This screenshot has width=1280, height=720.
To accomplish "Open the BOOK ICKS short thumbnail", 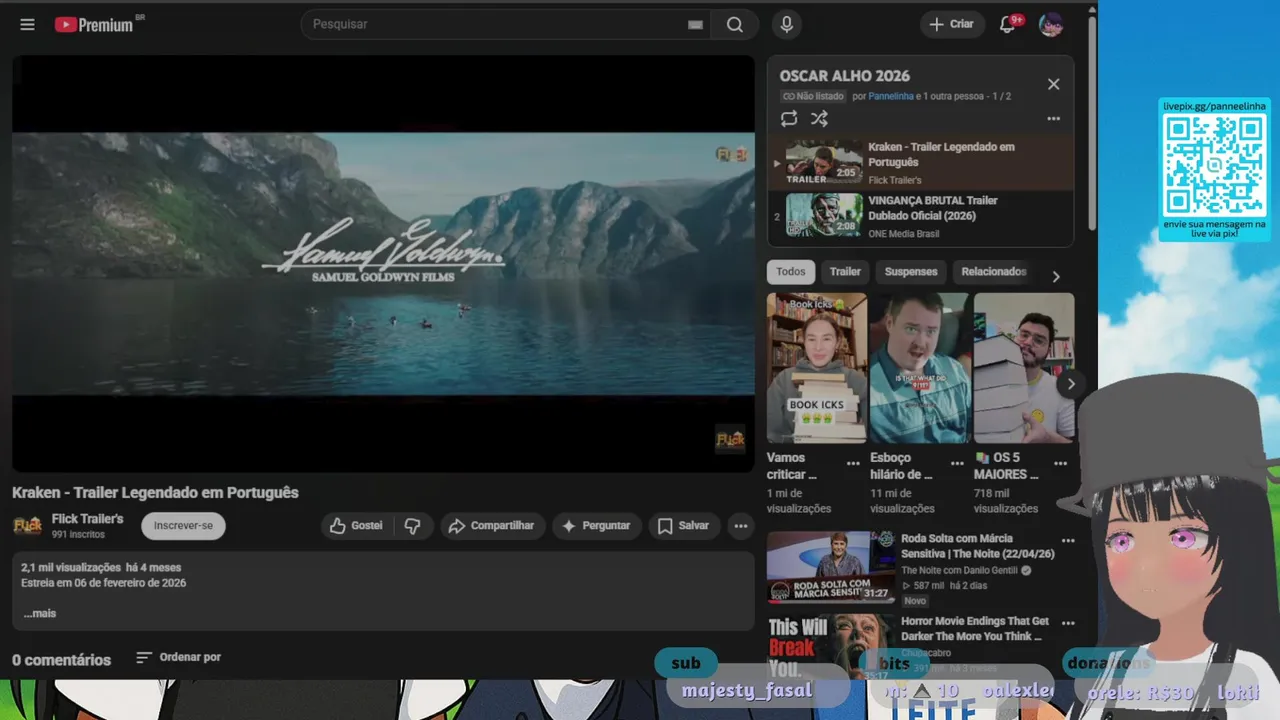I will tap(817, 368).
